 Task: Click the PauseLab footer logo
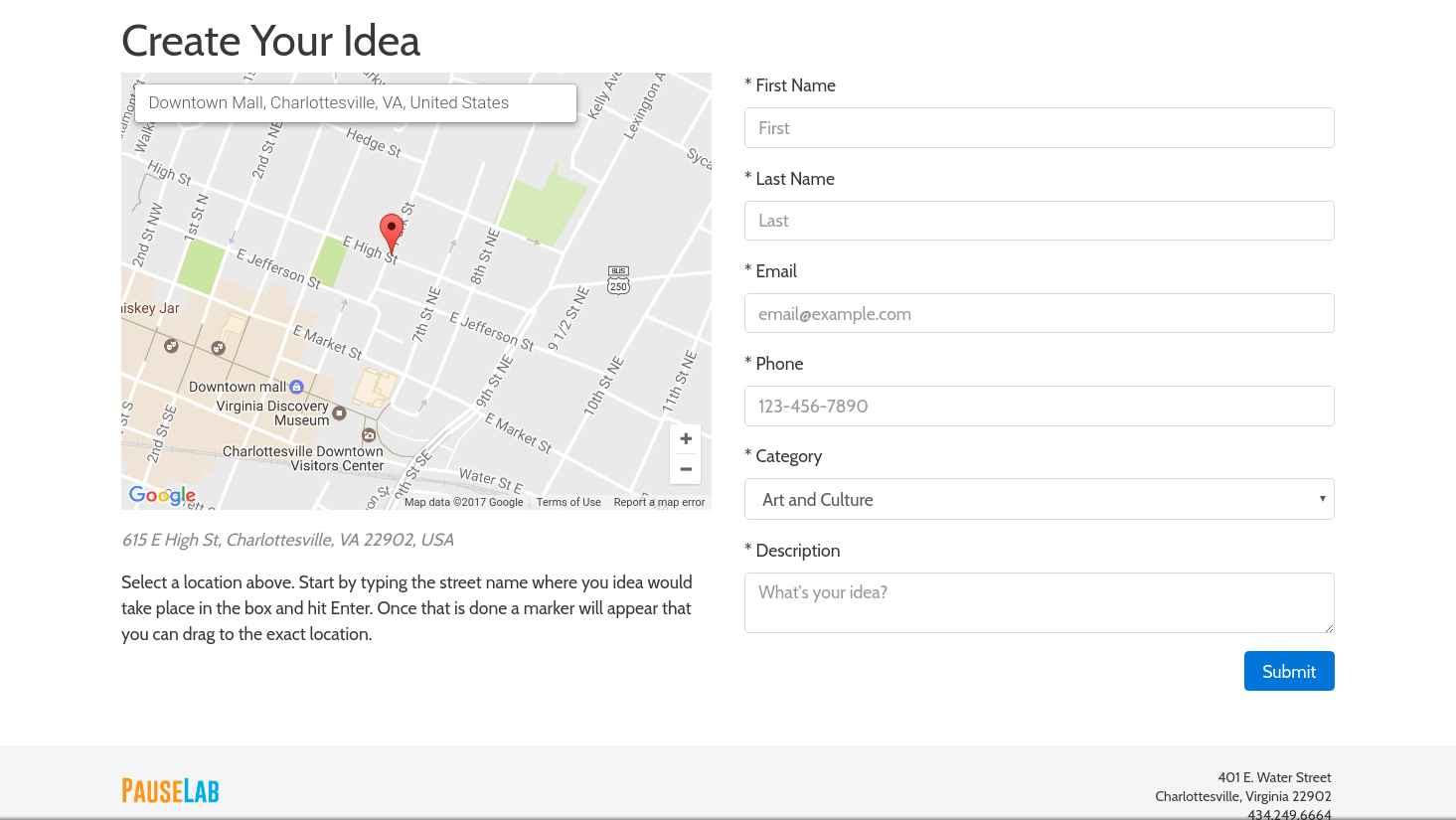[170, 791]
